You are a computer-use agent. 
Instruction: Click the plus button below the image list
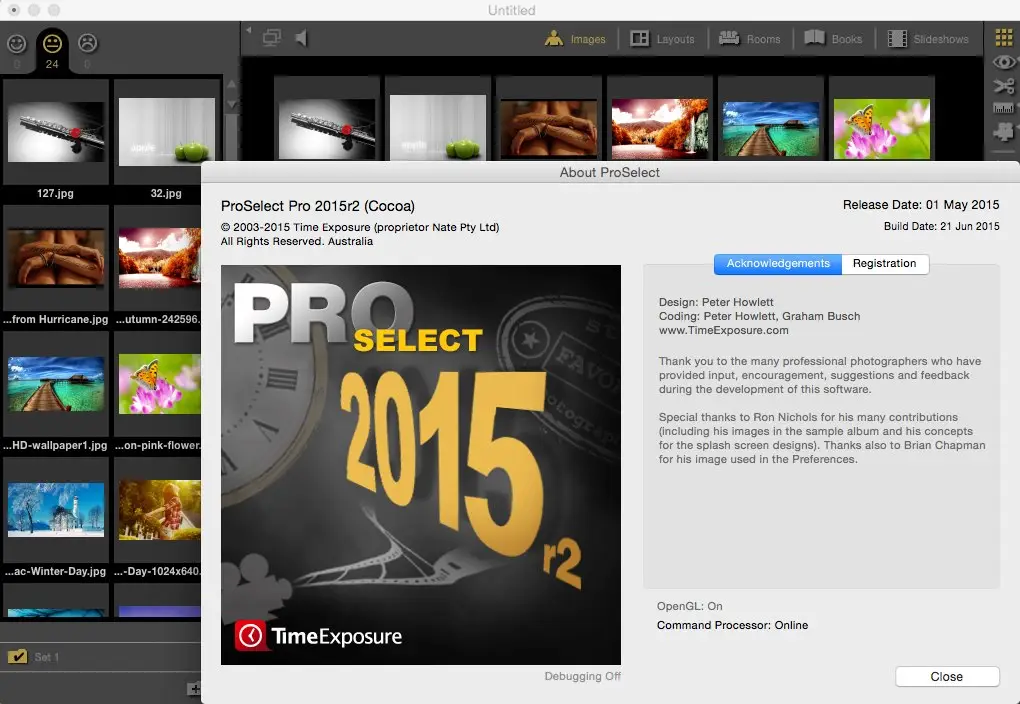click(x=194, y=688)
